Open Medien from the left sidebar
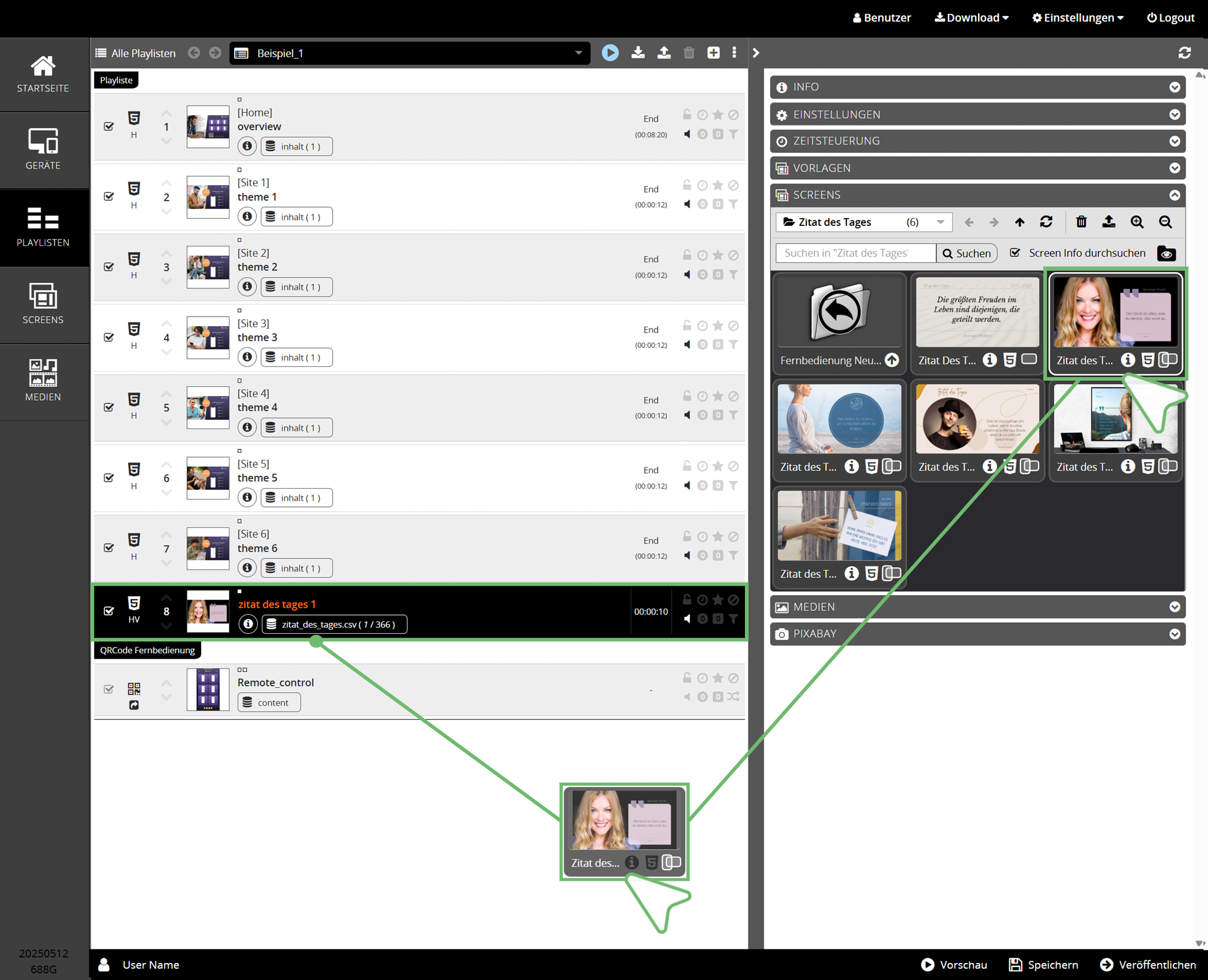The height and width of the screenshot is (980, 1208). click(43, 381)
